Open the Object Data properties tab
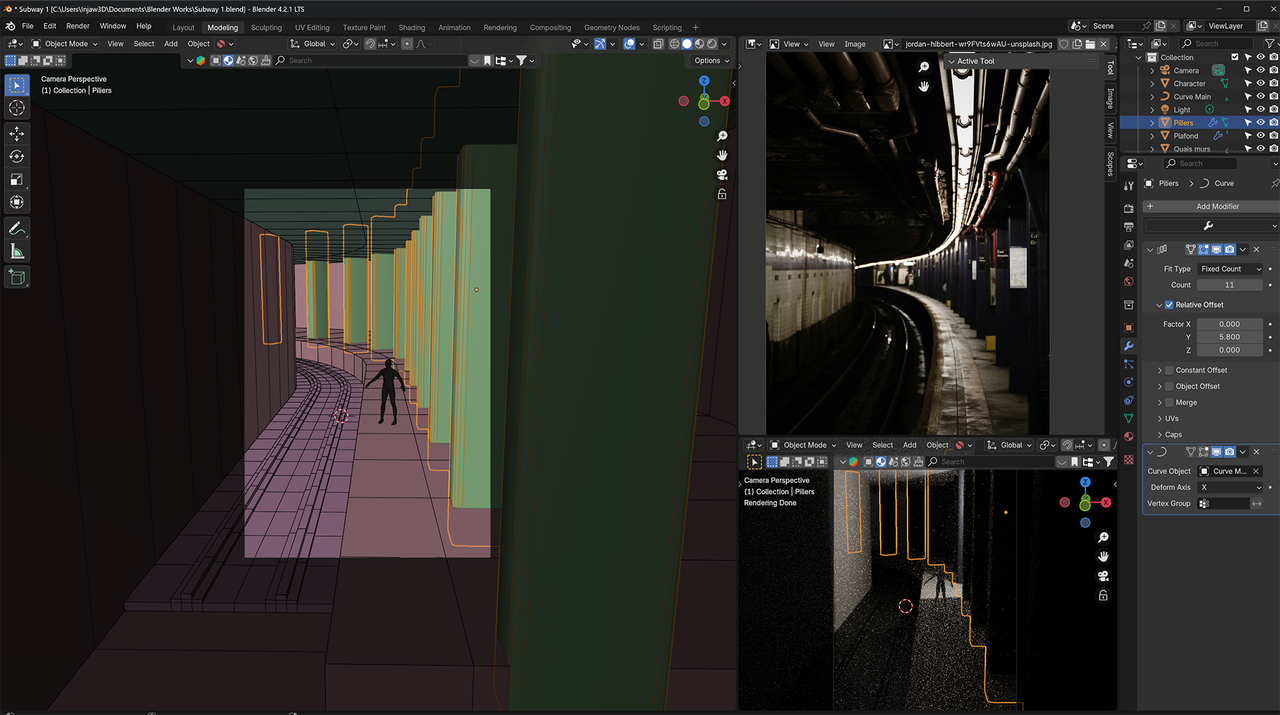Viewport: 1280px width, 715px height. (x=1129, y=418)
